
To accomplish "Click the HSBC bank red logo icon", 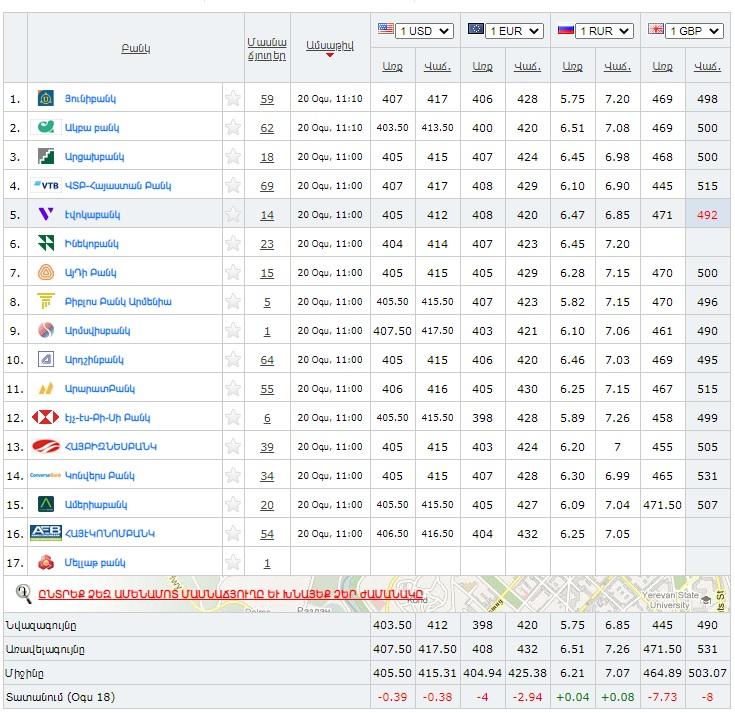I will (x=46, y=418).
